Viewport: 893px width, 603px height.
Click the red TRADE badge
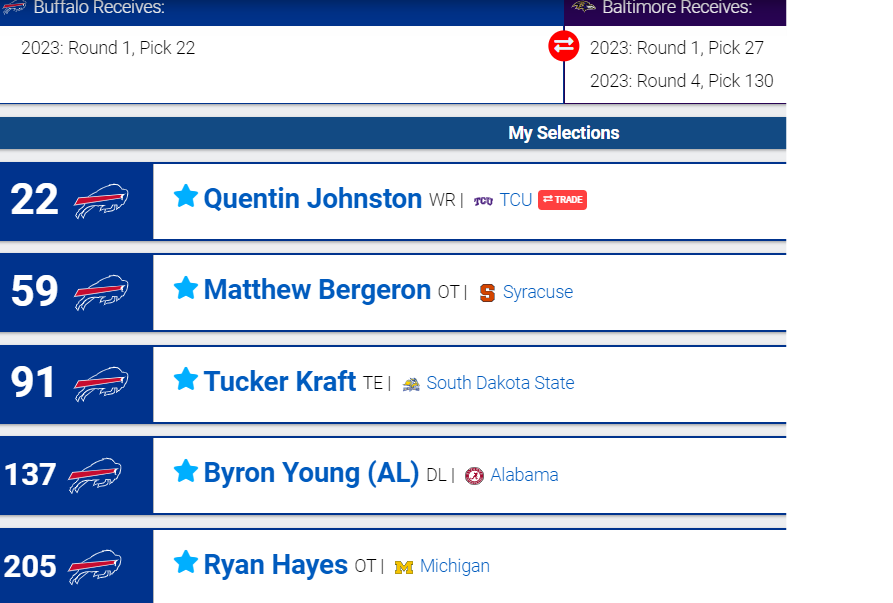point(563,200)
